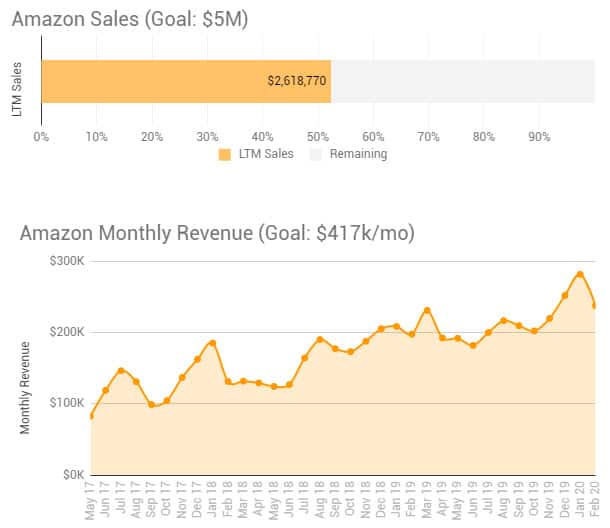Select the Jan 18 peak data point

pyautogui.click(x=213, y=343)
